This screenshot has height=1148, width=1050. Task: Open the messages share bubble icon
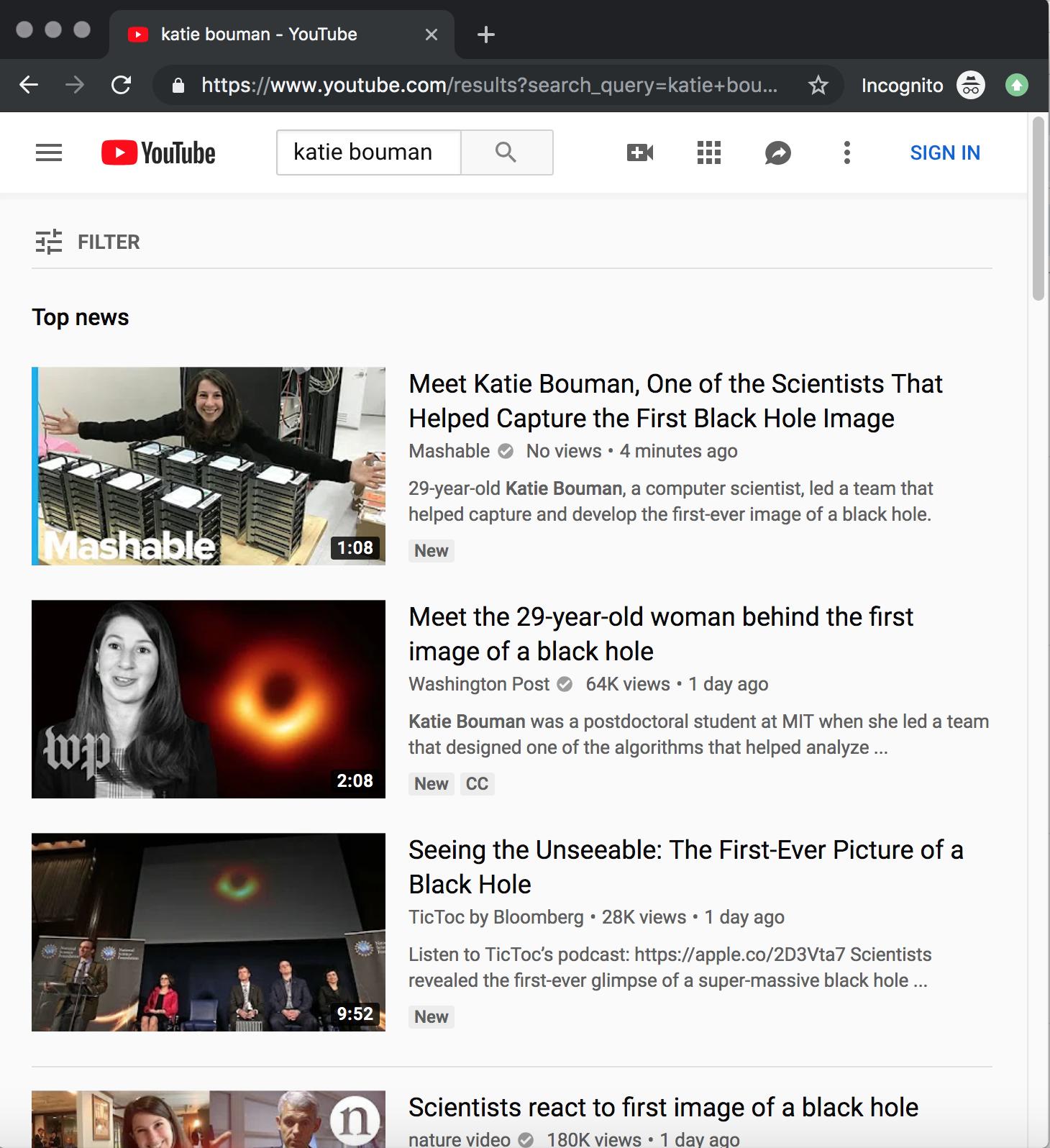point(778,152)
